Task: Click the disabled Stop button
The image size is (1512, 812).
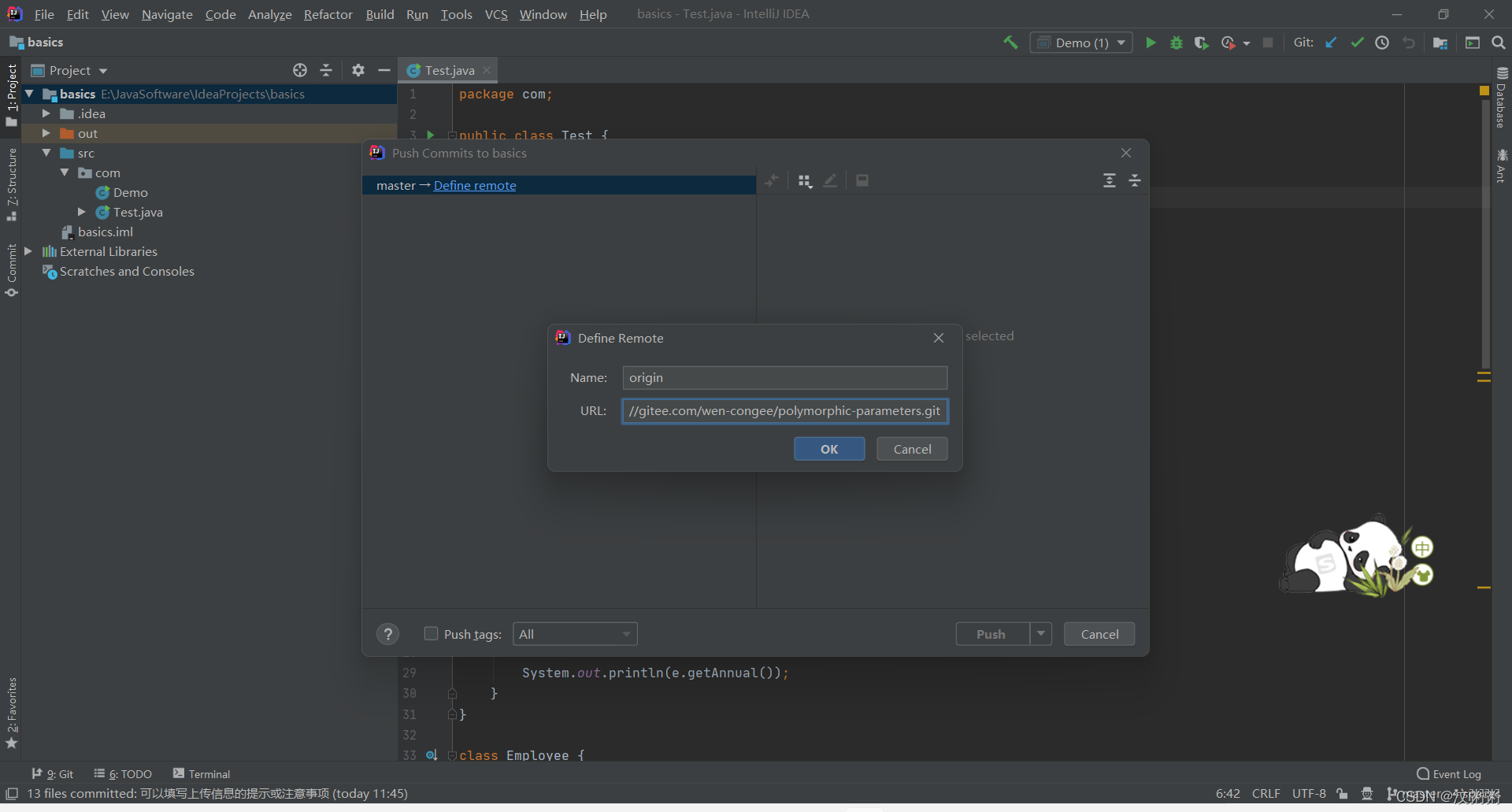Action: pos(1268,43)
